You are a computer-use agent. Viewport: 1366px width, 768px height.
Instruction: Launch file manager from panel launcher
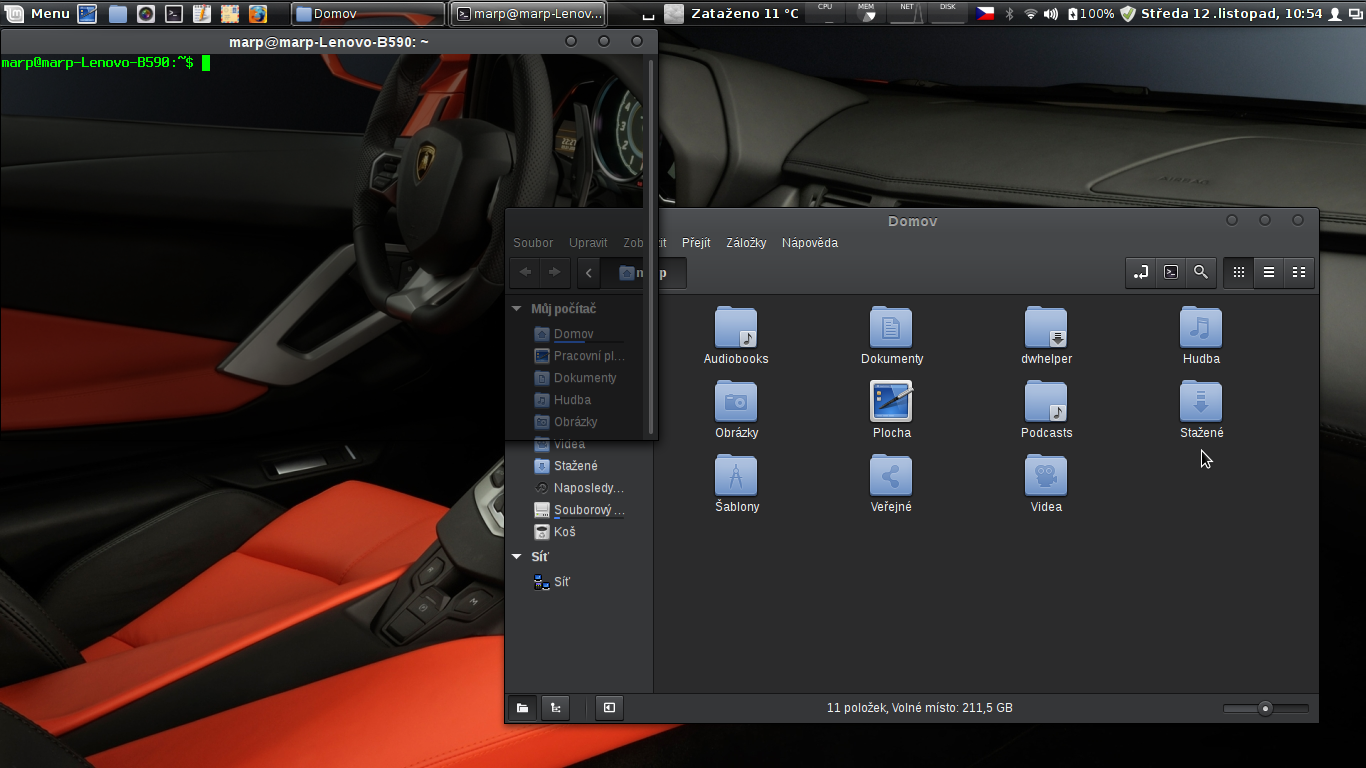118,14
